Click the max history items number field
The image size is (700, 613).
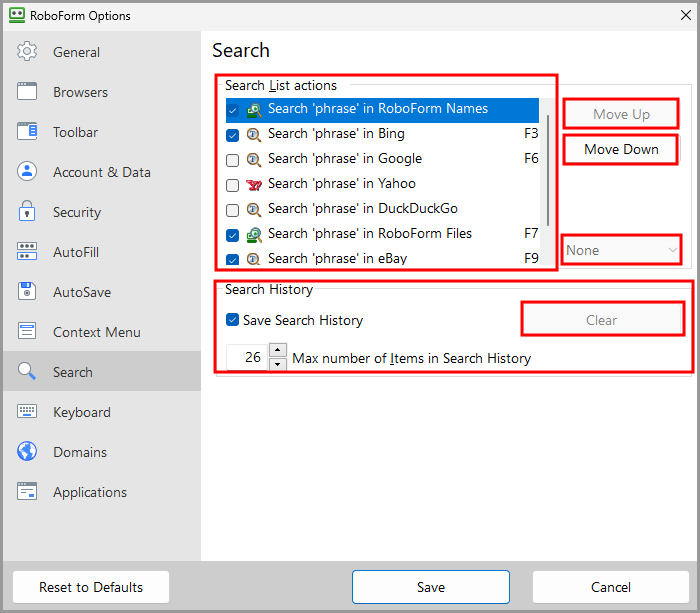[247, 357]
